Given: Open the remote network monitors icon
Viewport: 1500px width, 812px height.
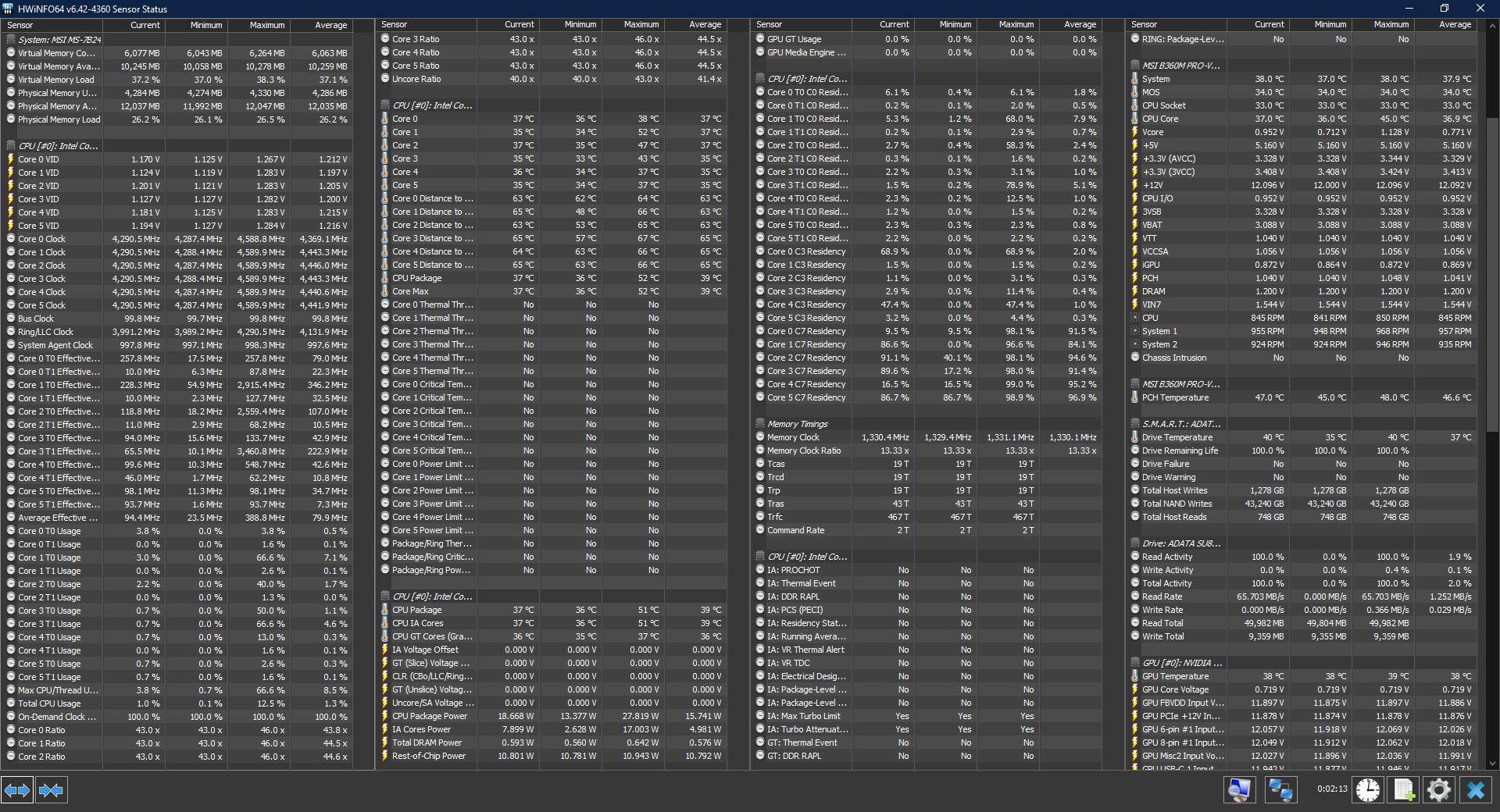Looking at the screenshot, I should (x=1280, y=790).
